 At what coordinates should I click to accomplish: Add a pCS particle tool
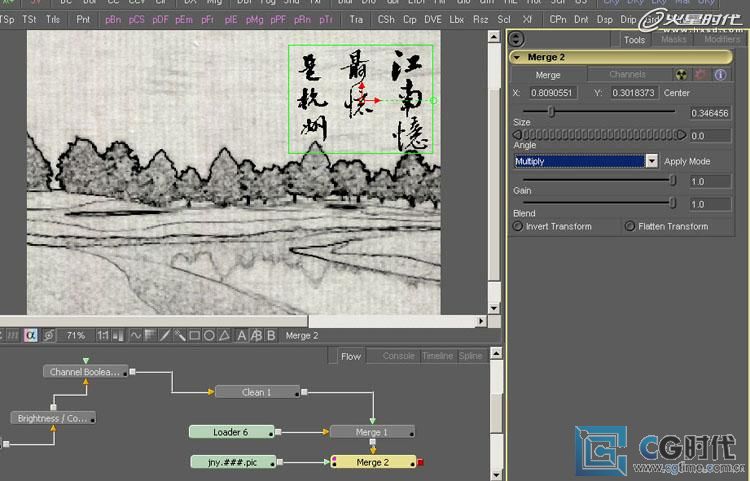(136, 20)
